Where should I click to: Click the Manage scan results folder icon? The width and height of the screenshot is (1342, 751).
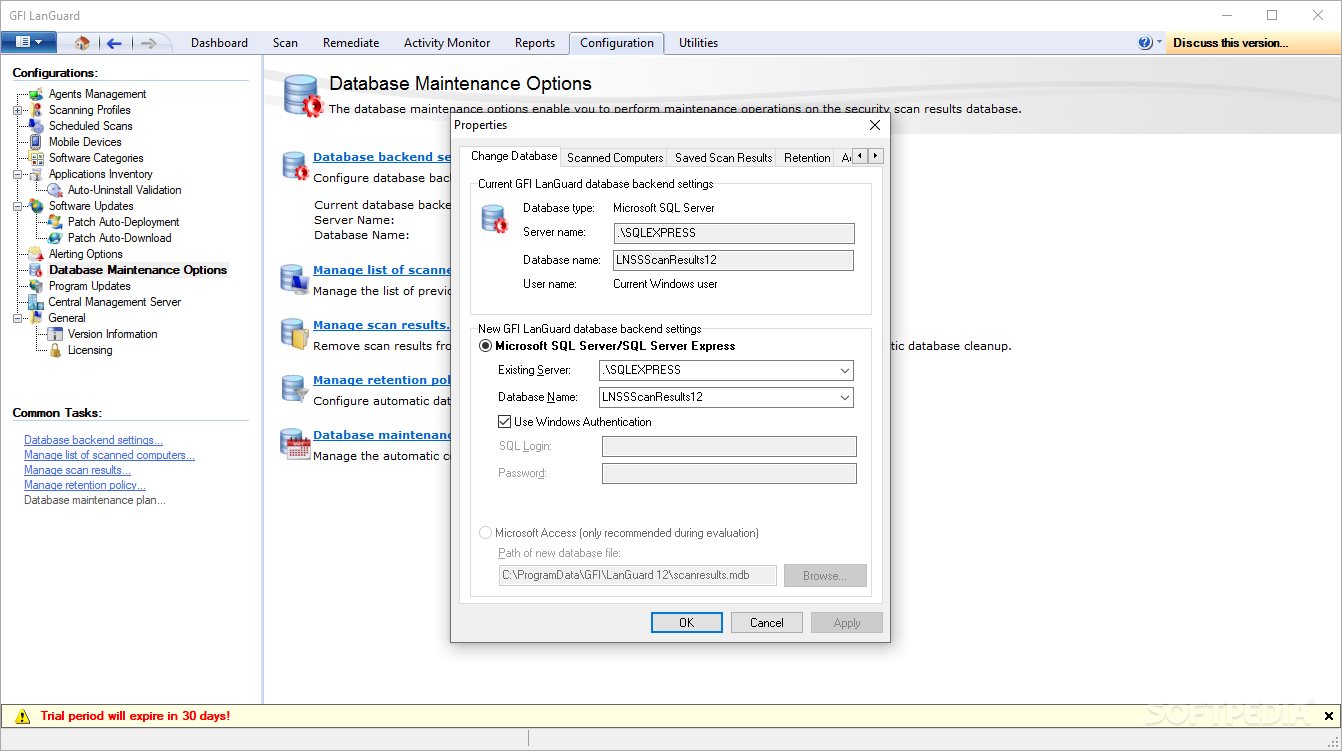coord(294,334)
